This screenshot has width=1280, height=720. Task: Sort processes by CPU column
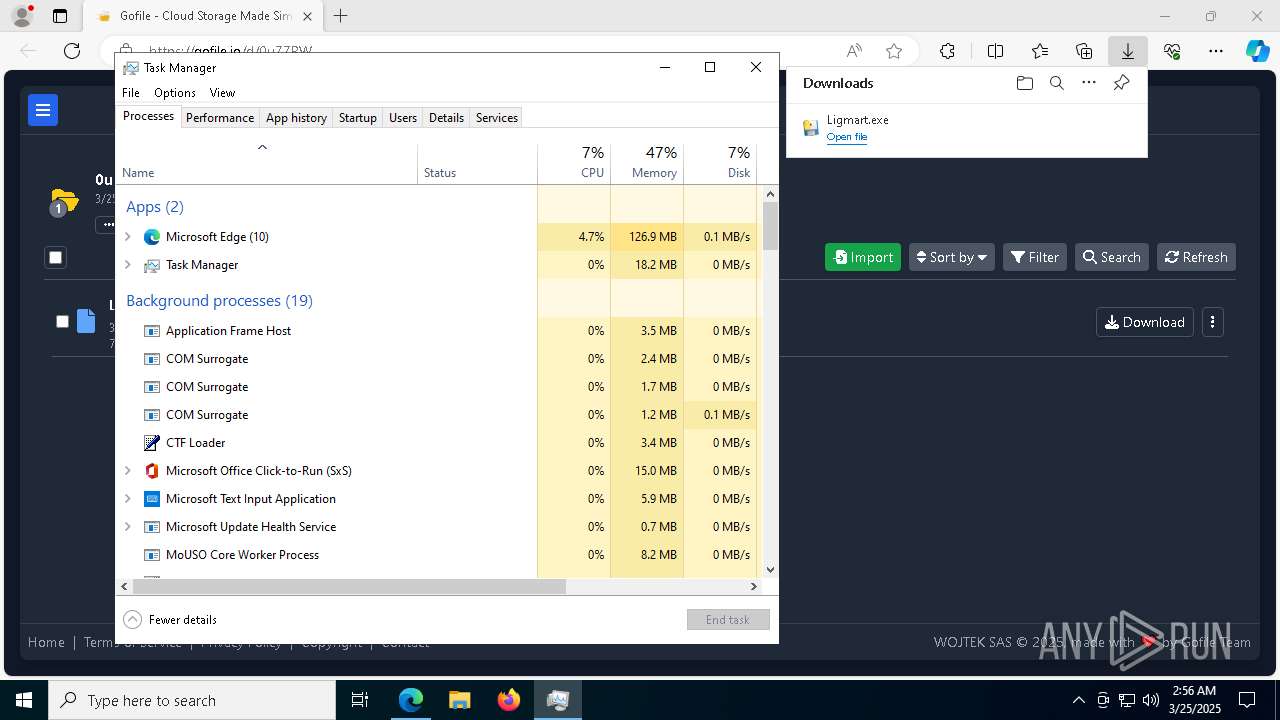(x=574, y=163)
